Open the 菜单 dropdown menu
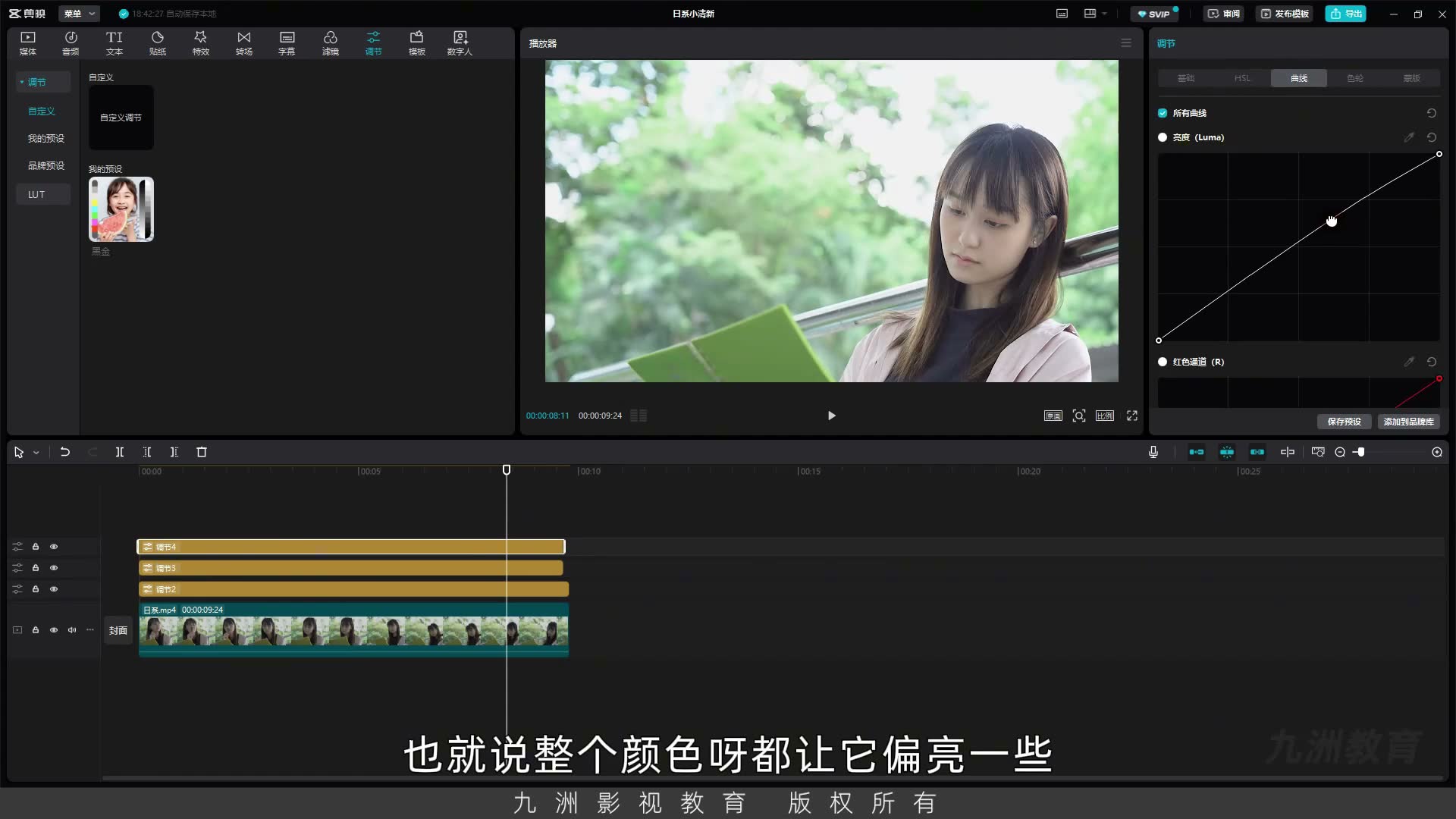Screen dimensions: 1456x819 79,14
